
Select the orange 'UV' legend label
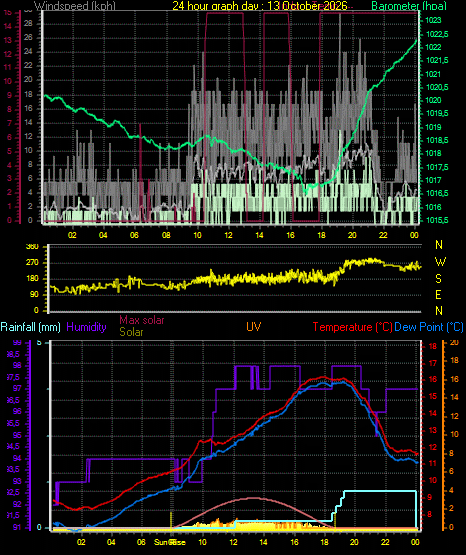254,327
